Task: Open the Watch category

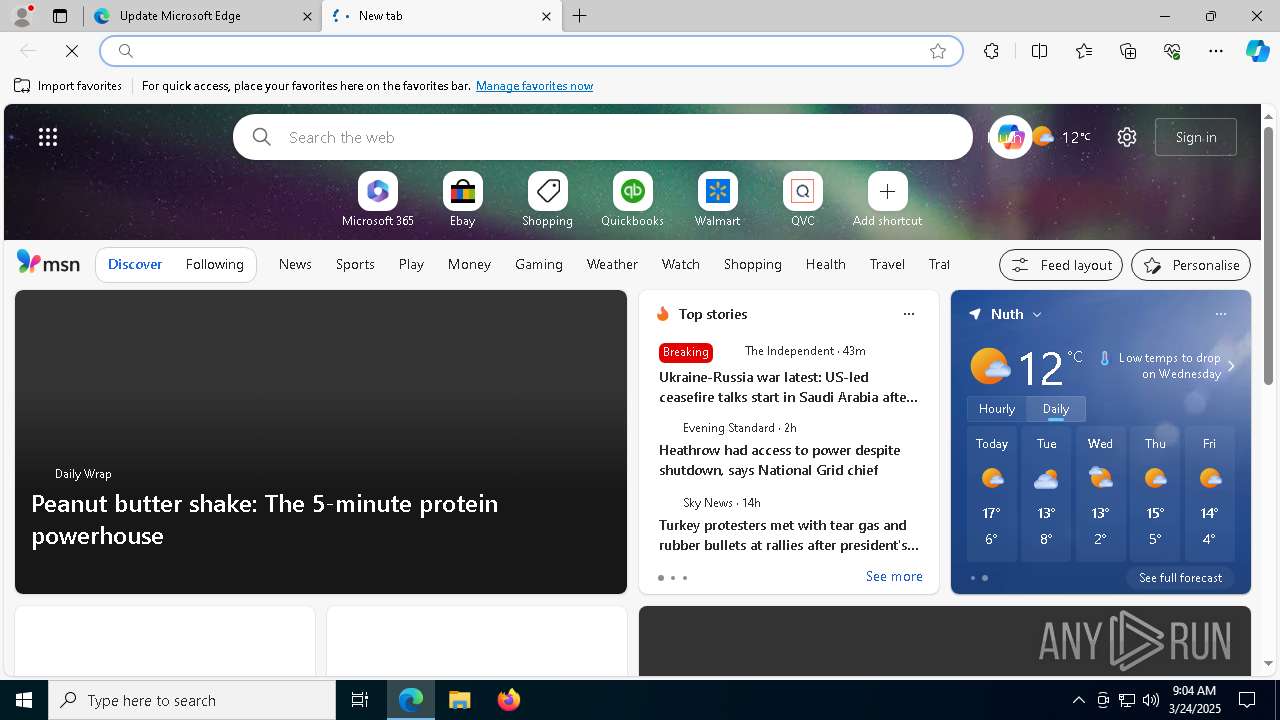Action: (x=681, y=264)
